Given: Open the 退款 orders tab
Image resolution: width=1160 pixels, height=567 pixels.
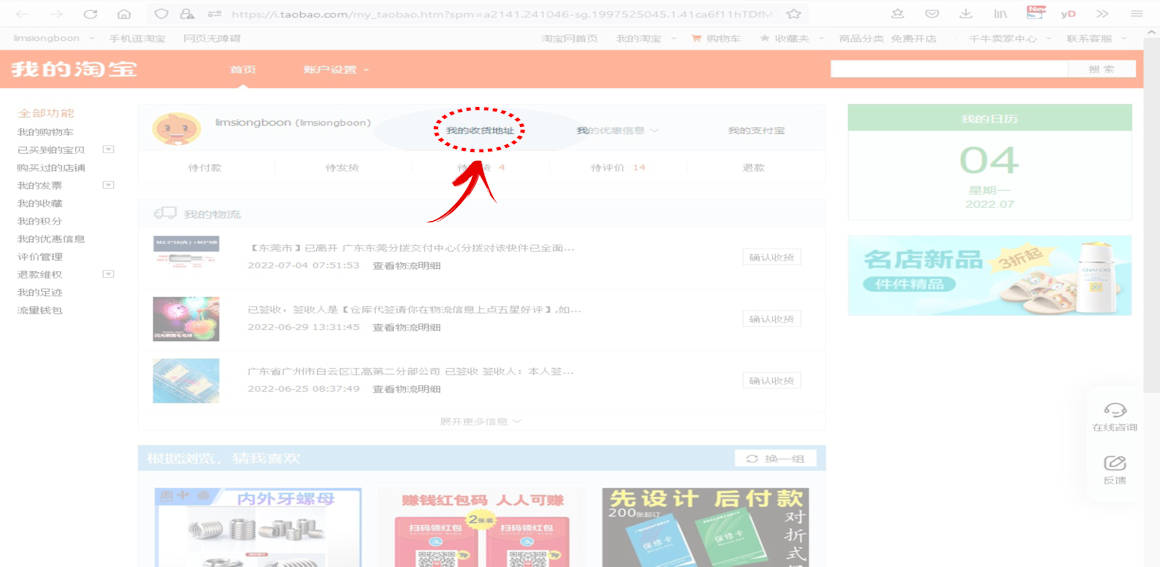Looking at the screenshot, I should 754,168.
